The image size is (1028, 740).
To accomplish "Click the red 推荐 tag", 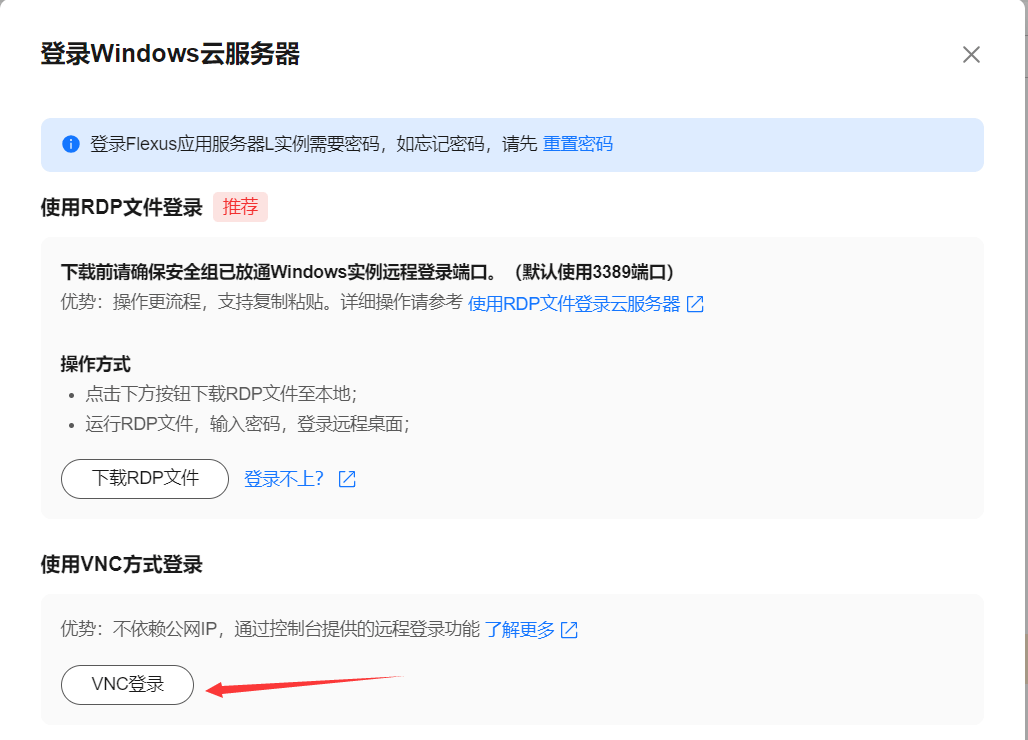I will click(240, 207).
